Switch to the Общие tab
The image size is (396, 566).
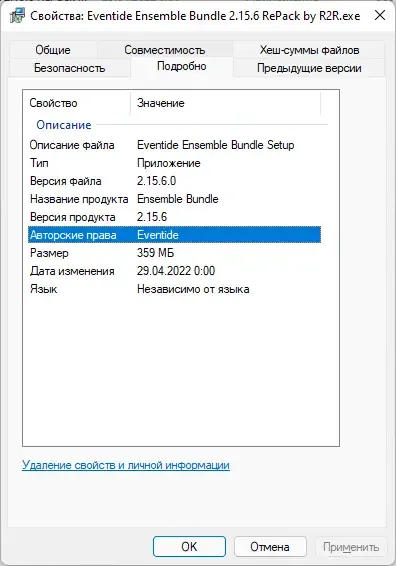click(x=53, y=50)
